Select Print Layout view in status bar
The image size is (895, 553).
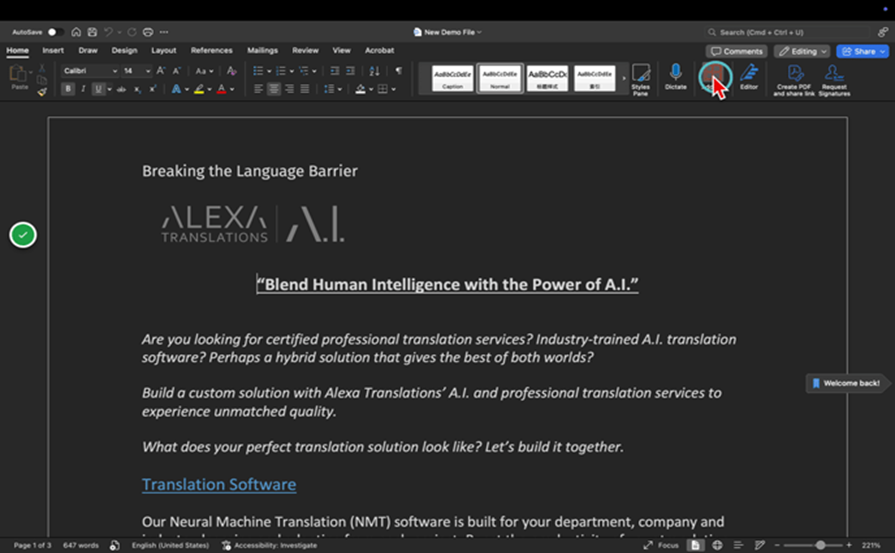695,545
